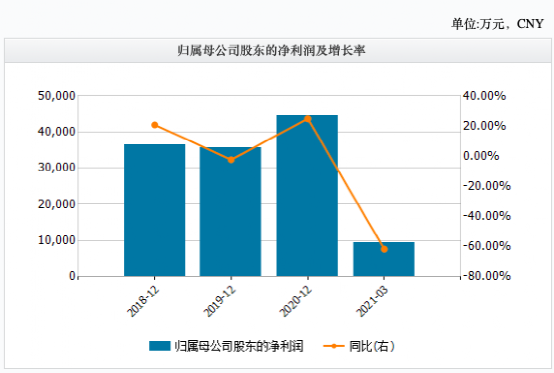
Task: Toggle the orange 同比(右) legend marker
Action: point(334,346)
